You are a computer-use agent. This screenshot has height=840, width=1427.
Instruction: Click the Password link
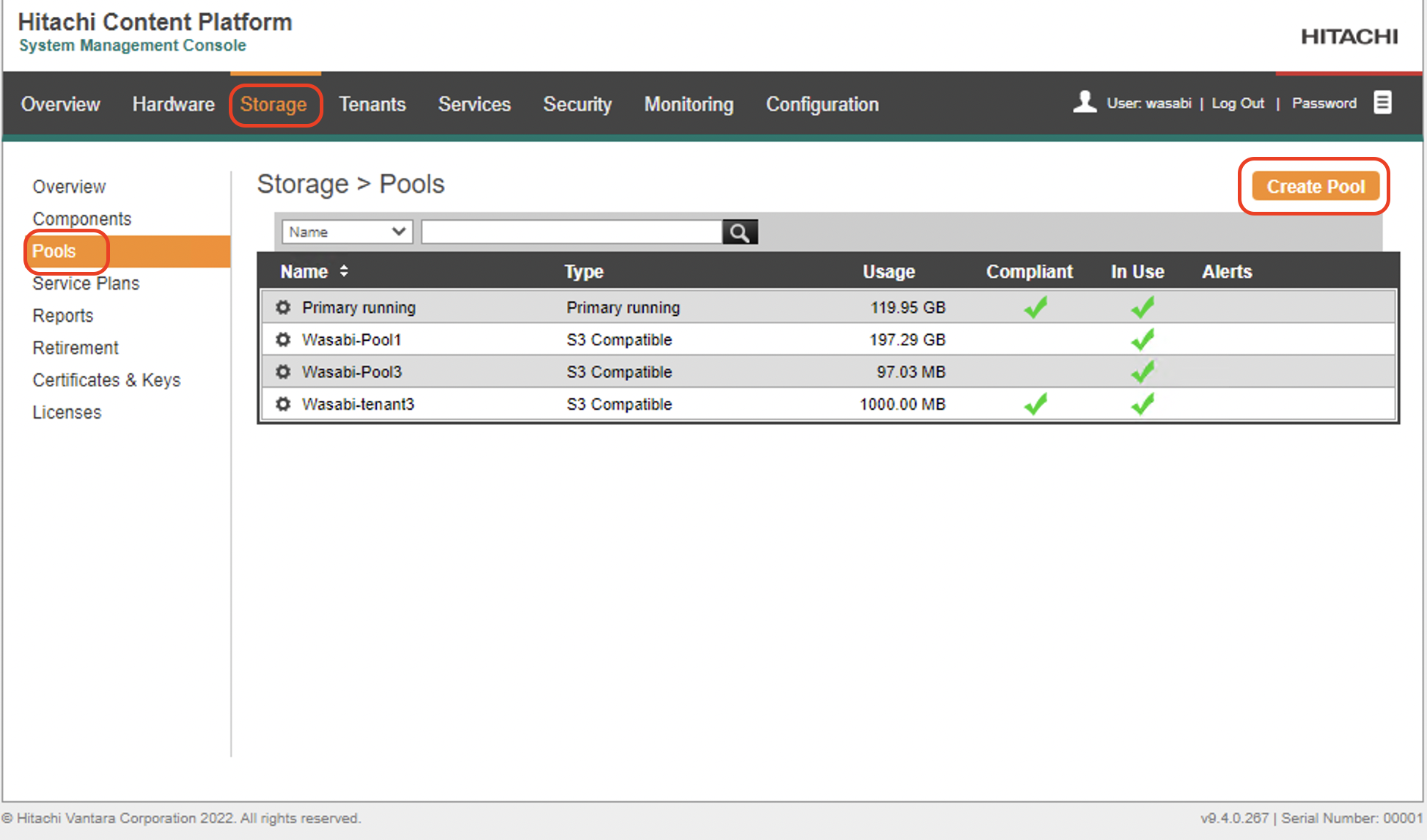1324,103
